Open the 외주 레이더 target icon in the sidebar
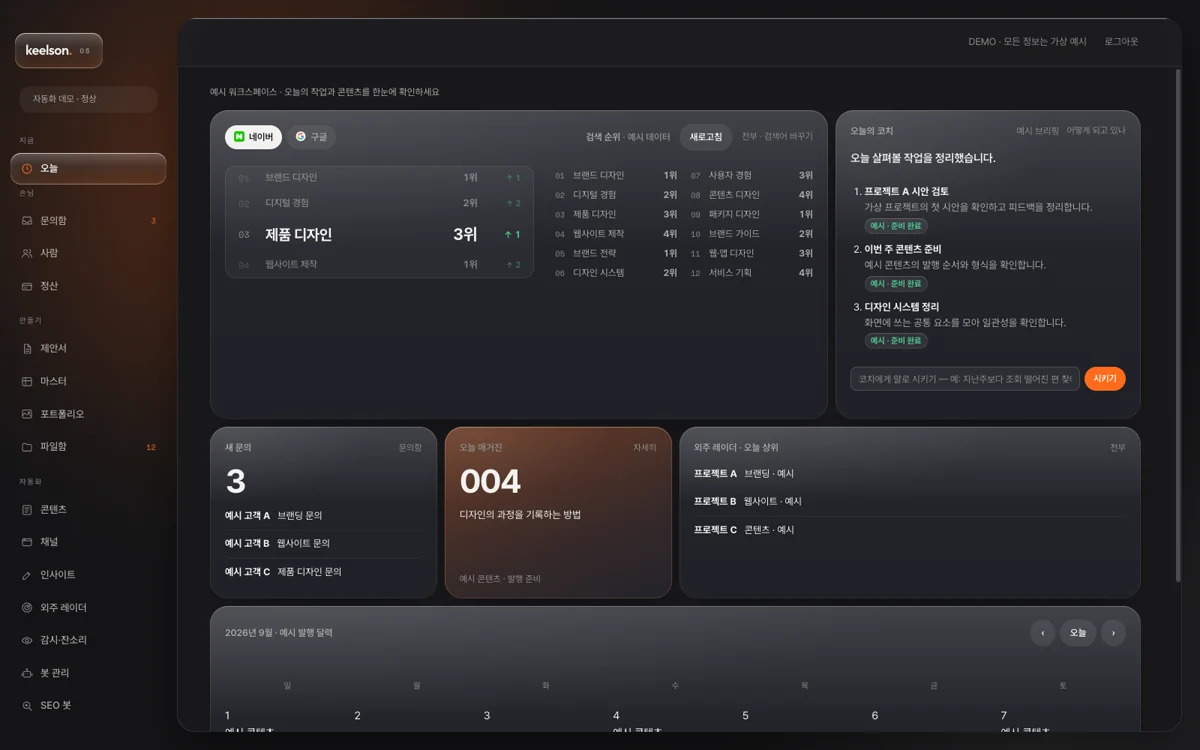This screenshot has width=1200, height=750. (x=27, y=608)
